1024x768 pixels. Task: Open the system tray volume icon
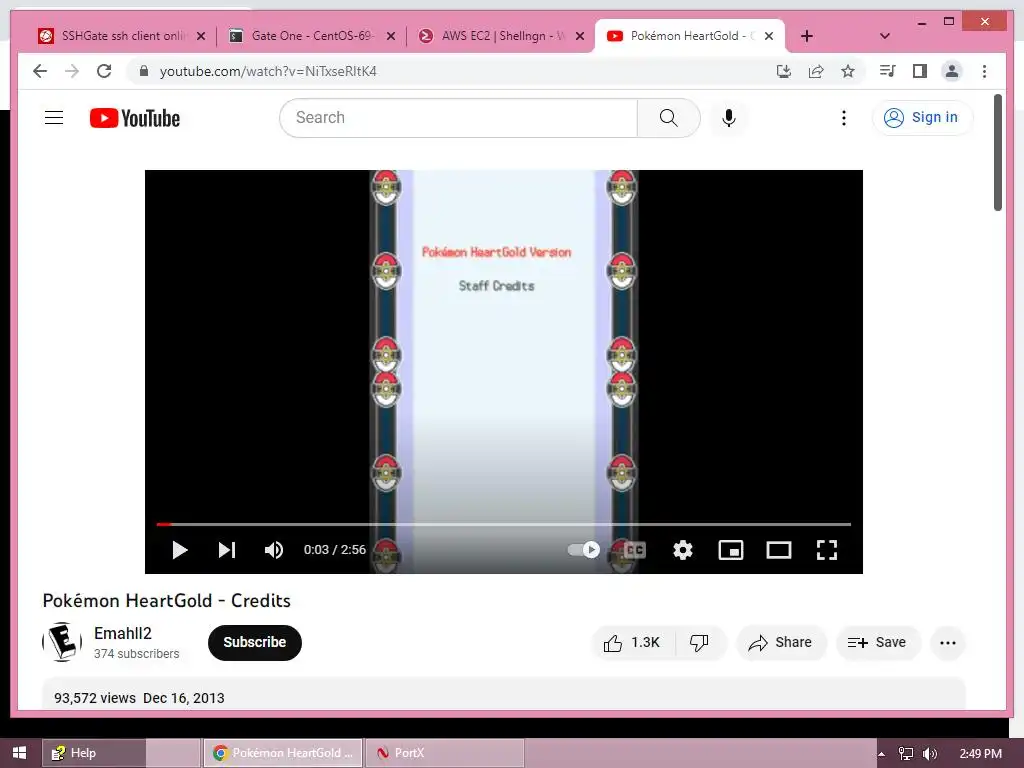point(930,754)
